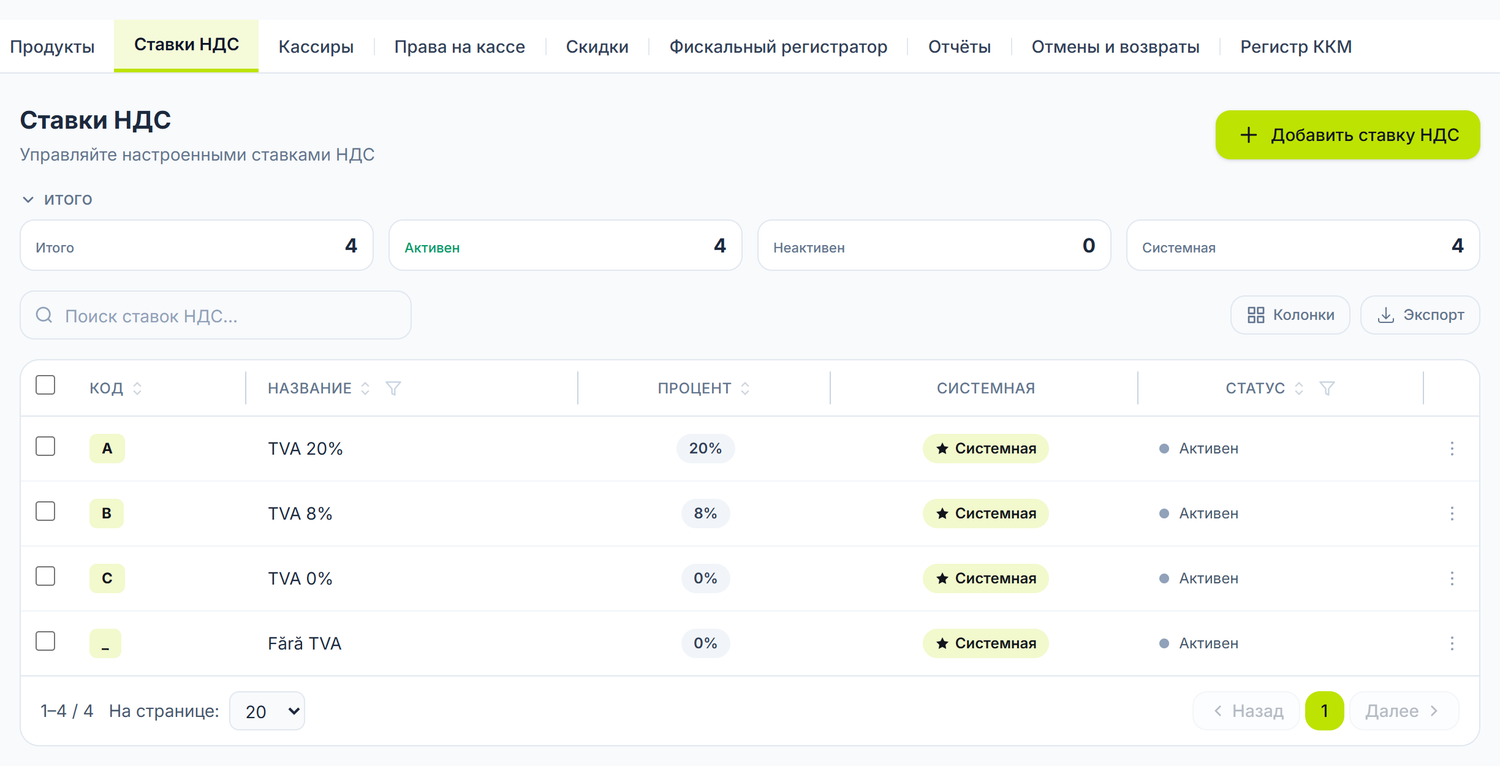Click the Системная summary card
Image resolution: width=1500 pixels, height=766 pixels.
coord(1303,246)
